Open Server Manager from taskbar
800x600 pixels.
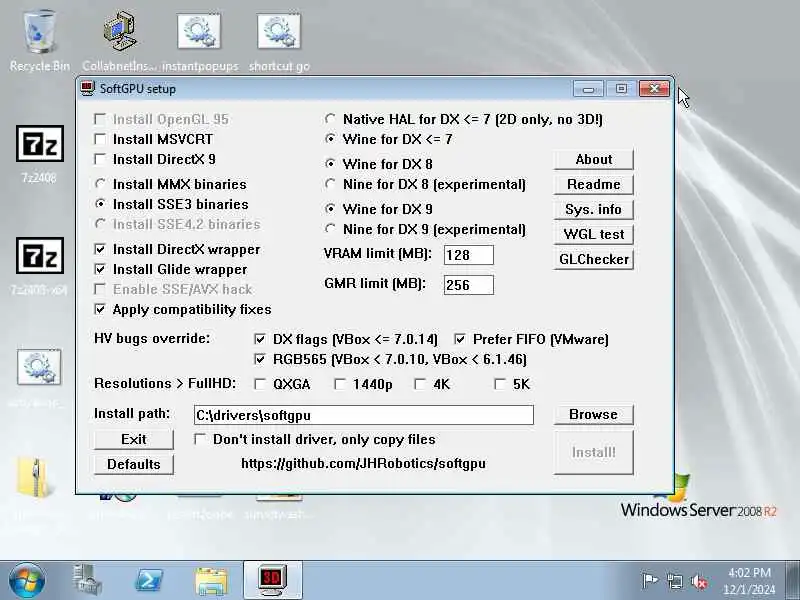87,580
